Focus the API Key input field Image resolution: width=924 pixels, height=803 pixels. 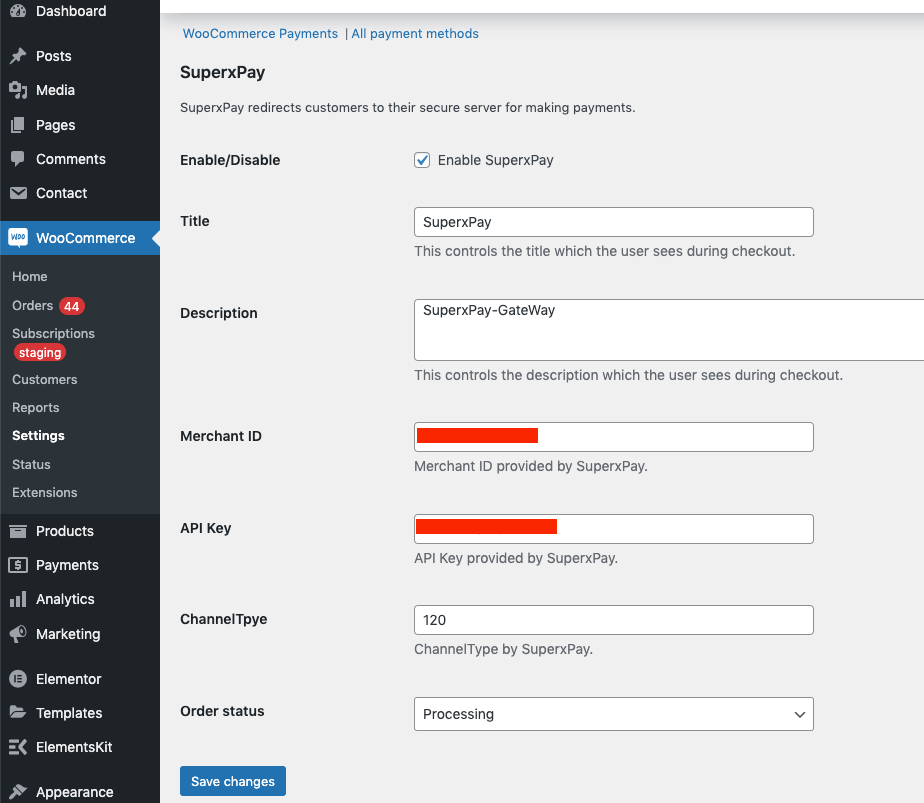613,529
